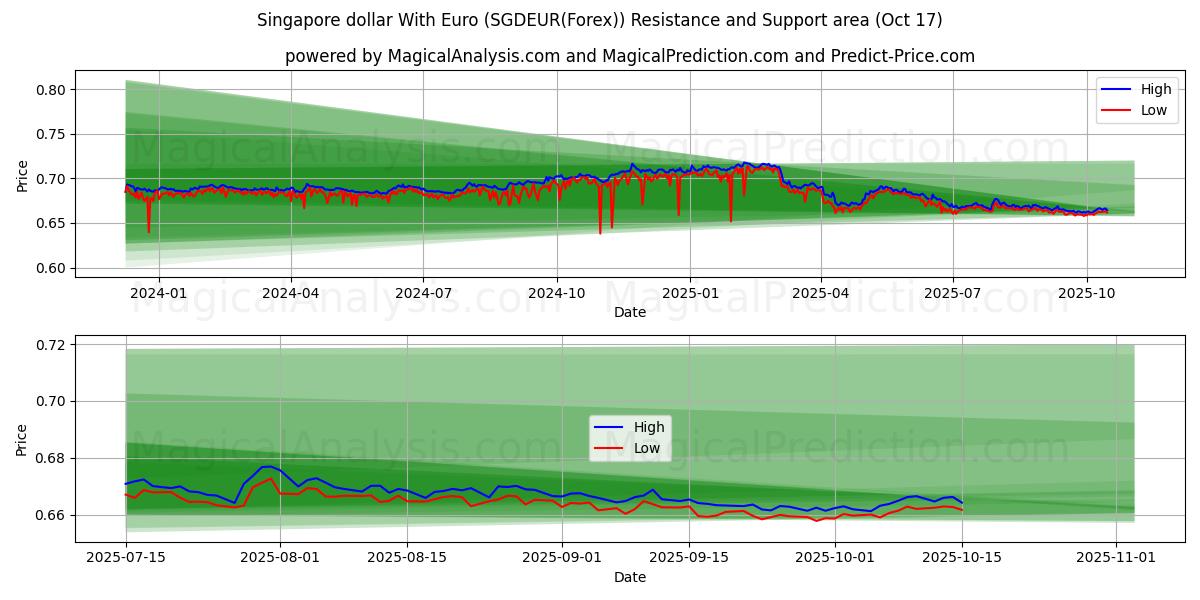Click the Price y-axis label of lower chart
Image resolution: width=1200 pixels, height=600 pixels.
point(22,440)
